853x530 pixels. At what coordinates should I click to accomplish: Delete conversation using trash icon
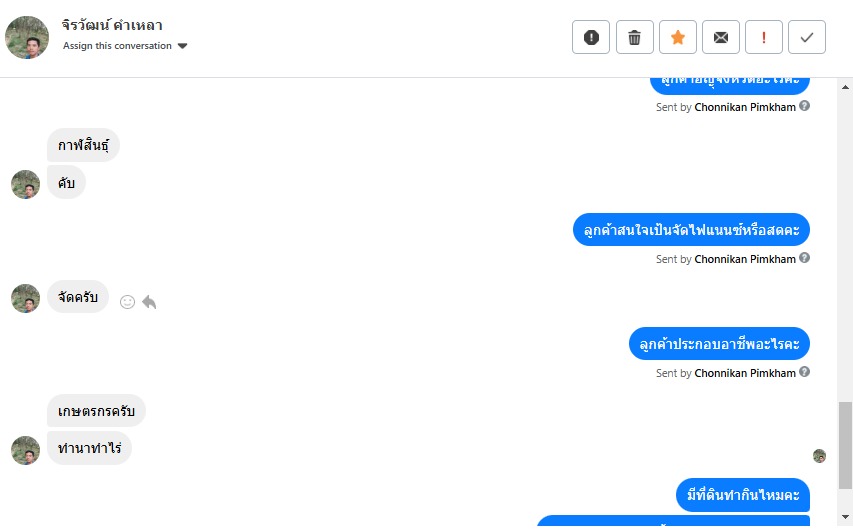(x=634, y=37)
